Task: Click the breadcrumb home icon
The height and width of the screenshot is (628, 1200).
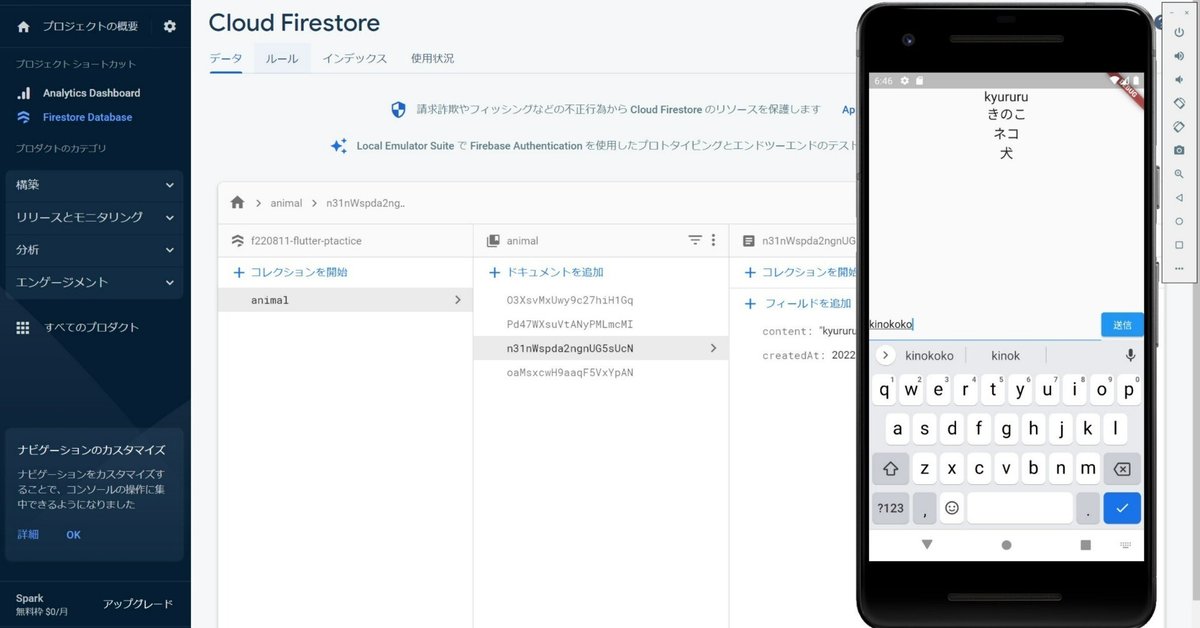Action: 237,202
